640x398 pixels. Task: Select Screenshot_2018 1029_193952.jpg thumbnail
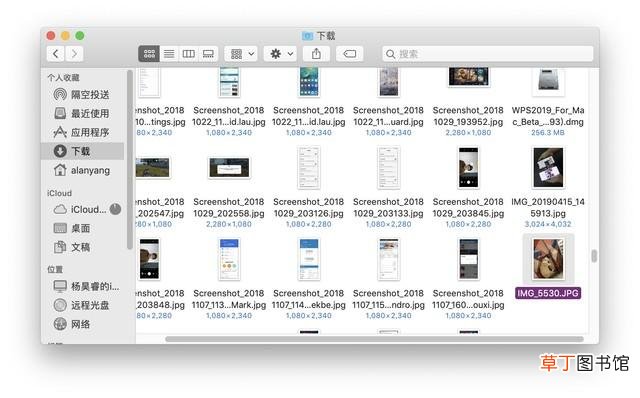click(468, 76)
